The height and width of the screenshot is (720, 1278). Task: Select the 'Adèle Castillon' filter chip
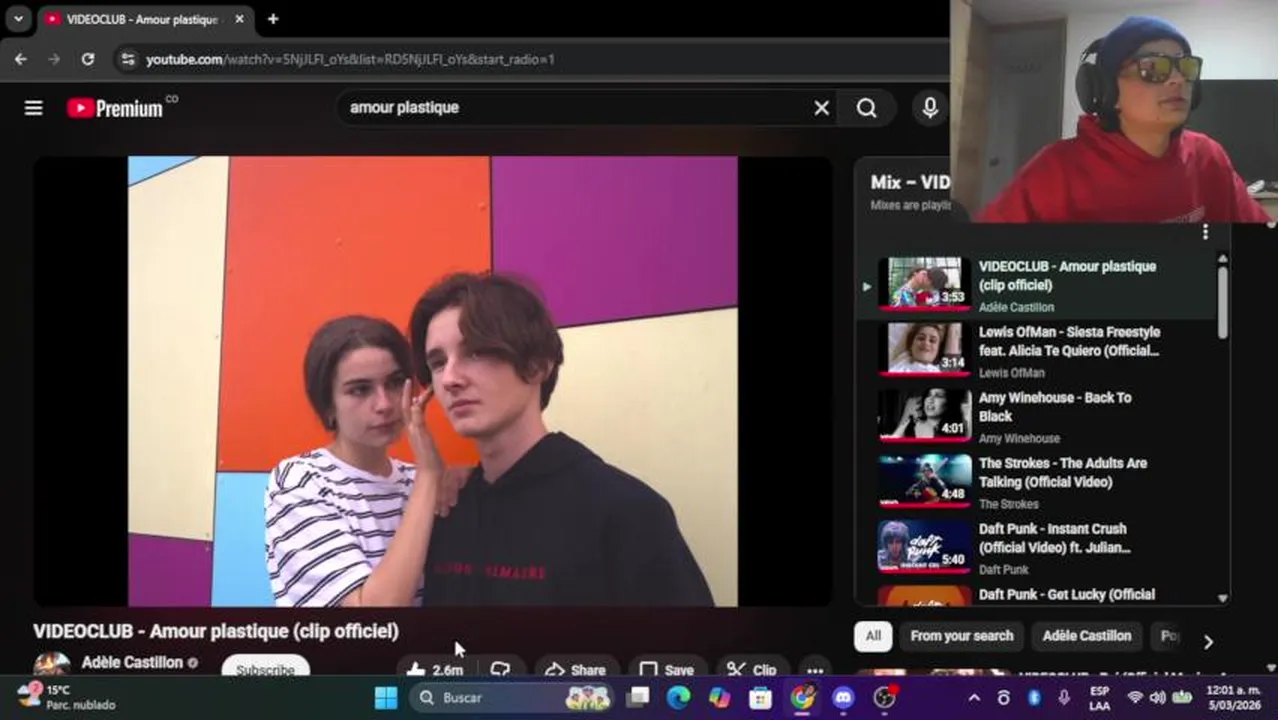tap(1087, 636)
